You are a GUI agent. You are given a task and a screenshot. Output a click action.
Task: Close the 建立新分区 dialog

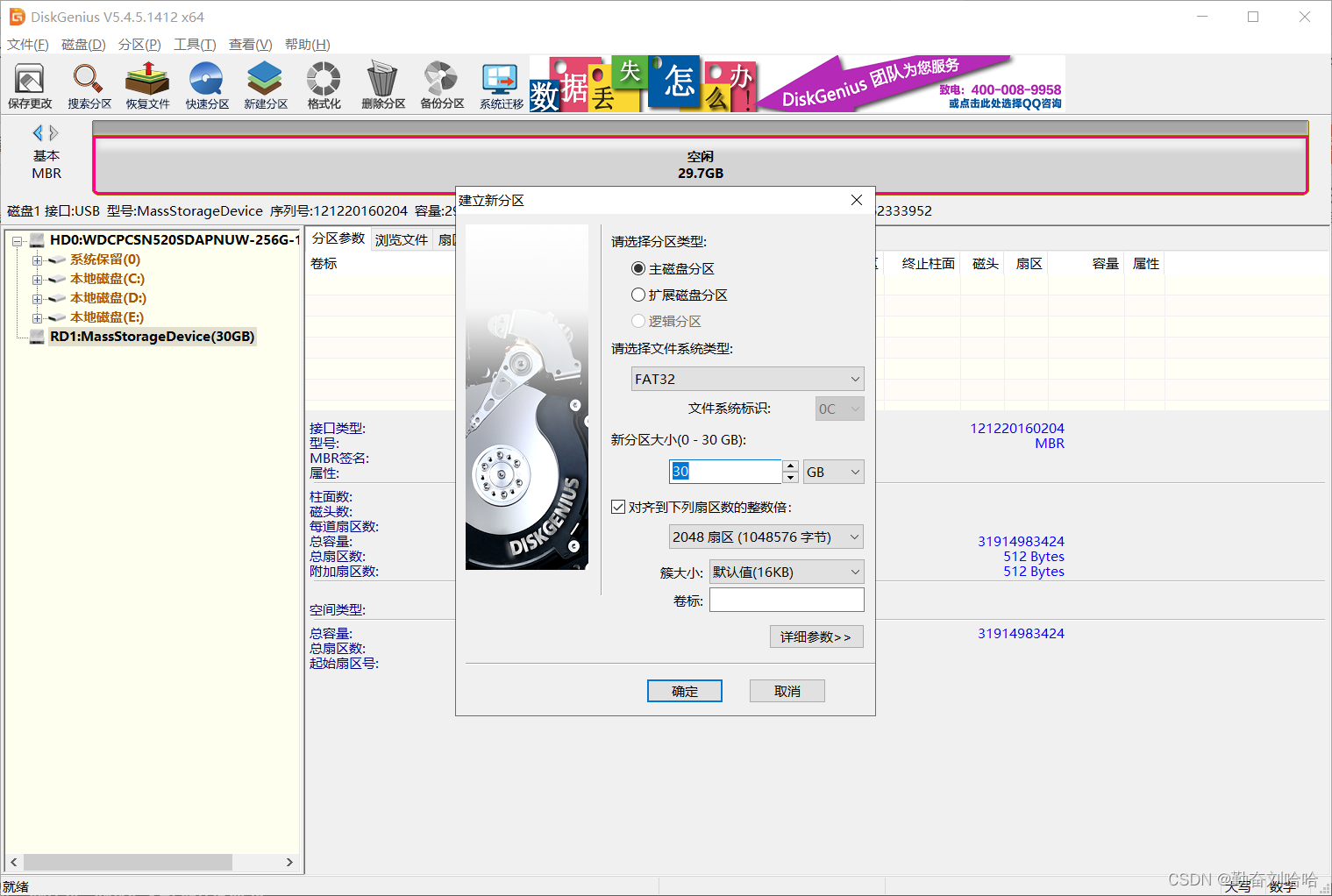tap(857, 200)
